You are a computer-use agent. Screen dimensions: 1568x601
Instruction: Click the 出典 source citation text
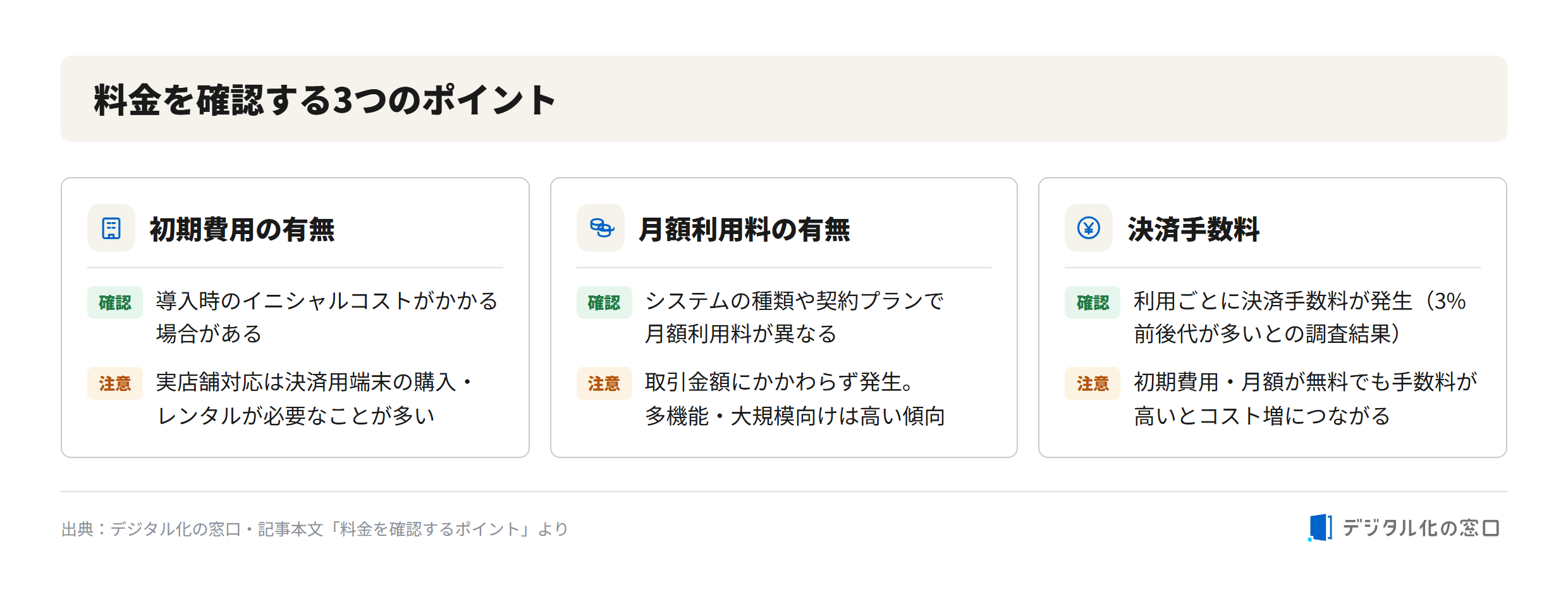pos(315,529)
